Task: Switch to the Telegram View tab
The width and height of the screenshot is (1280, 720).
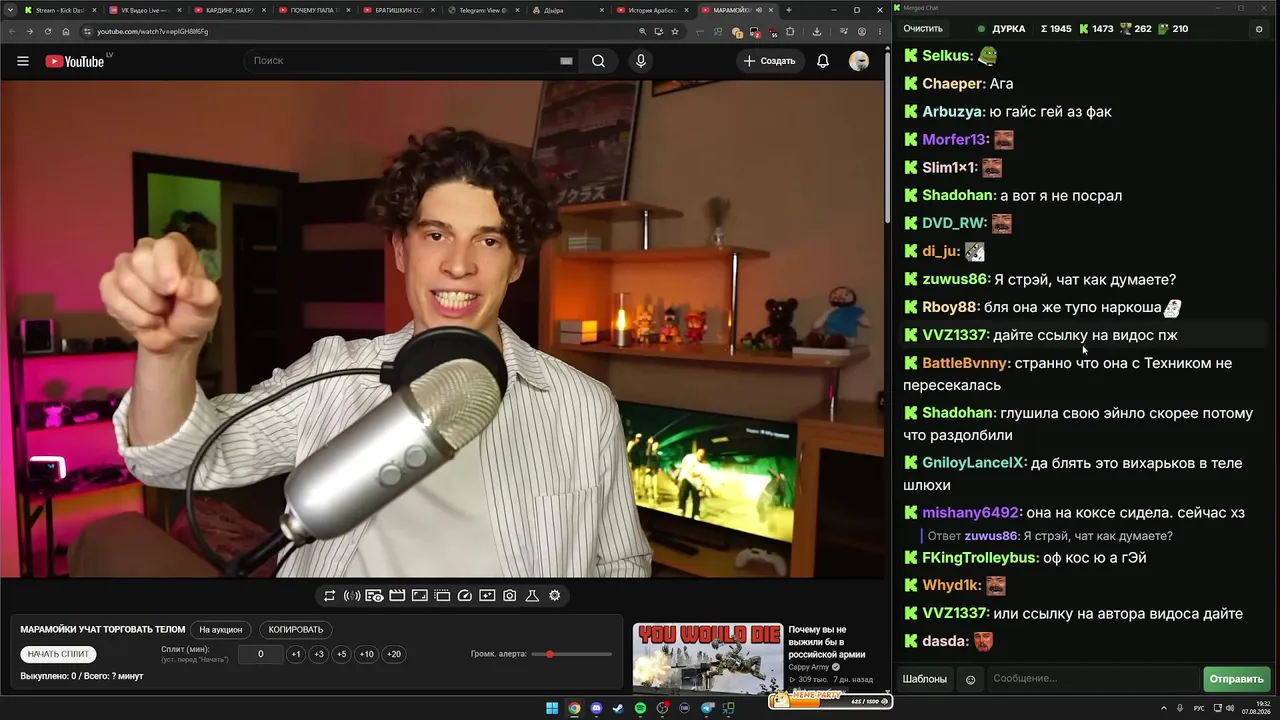Action: pyautogui.click(x=484, y=10)
